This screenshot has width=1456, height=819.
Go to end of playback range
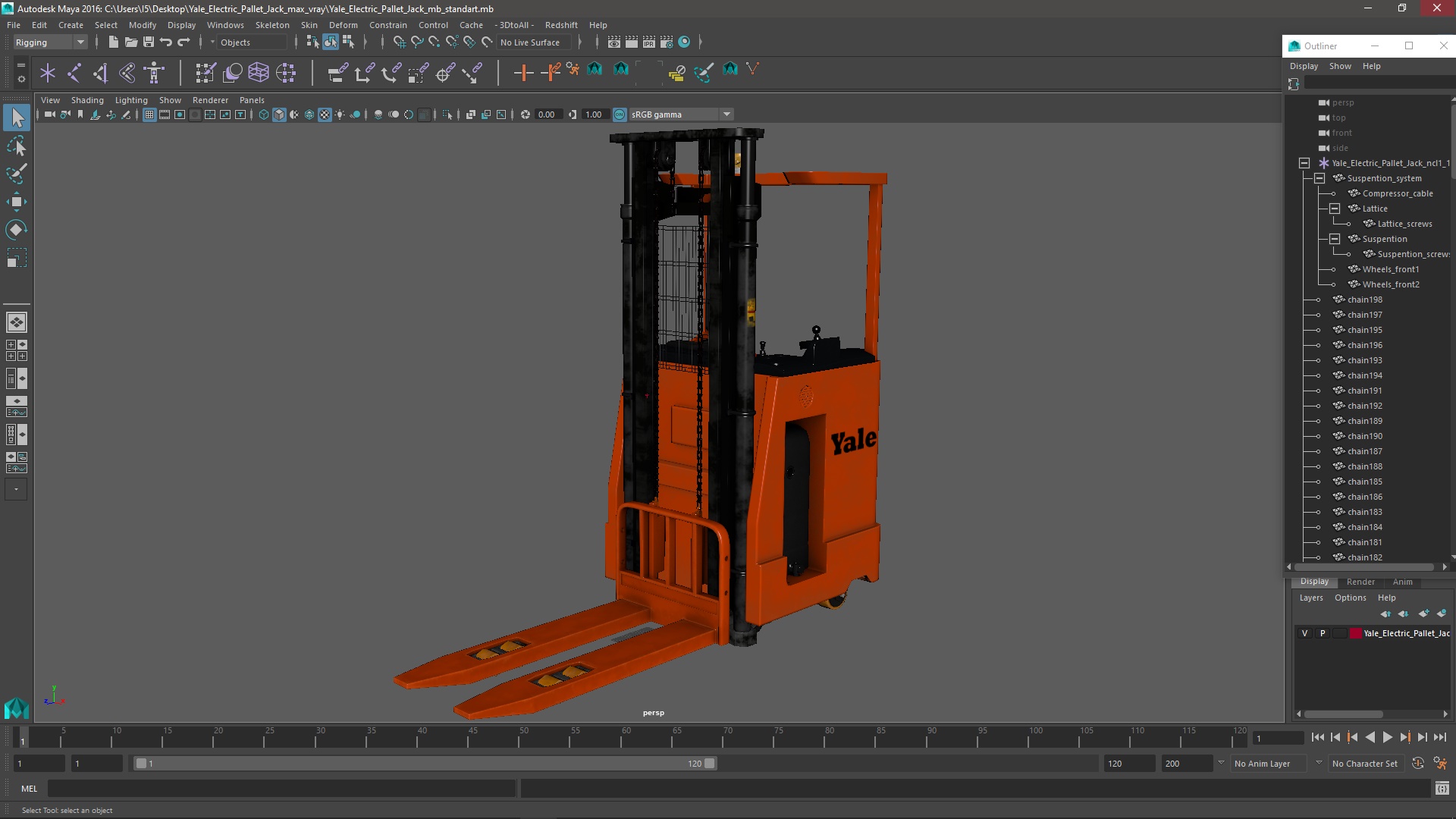click(x=1440, y=737)
